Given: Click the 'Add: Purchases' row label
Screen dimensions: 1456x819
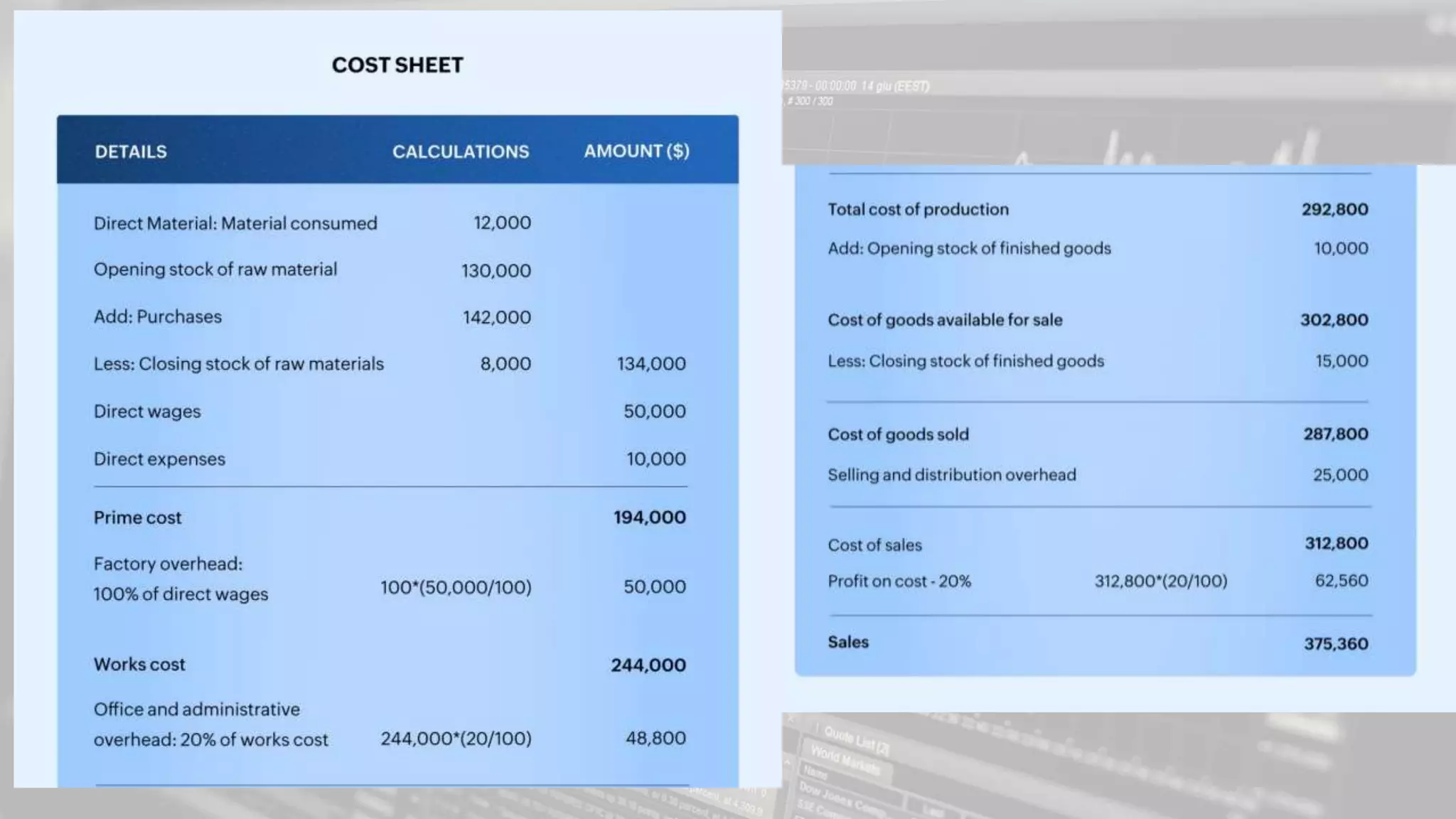Looking at the screenshot, I should coord(158,316).
